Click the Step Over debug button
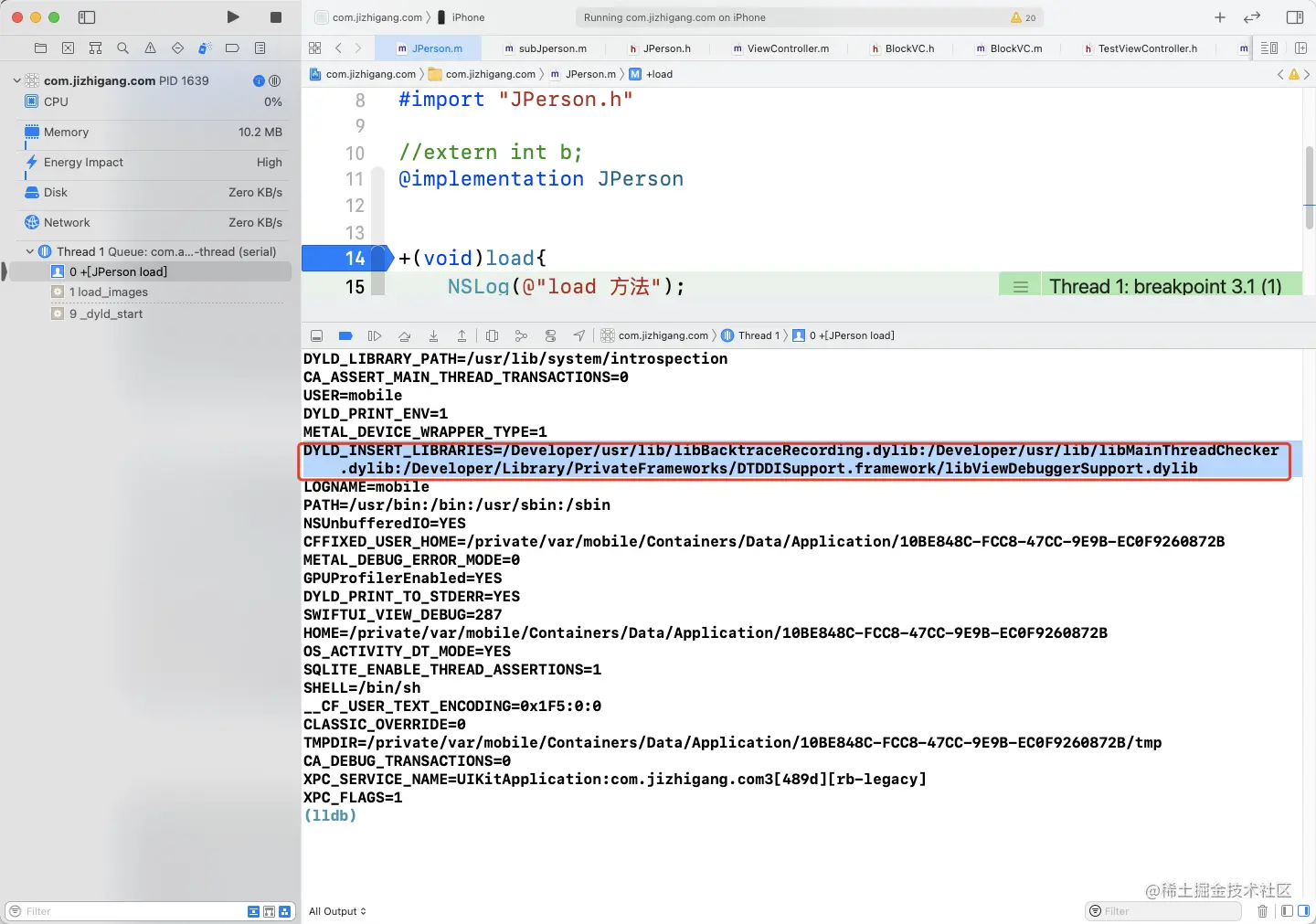Viewport: 1316px width, 924px height. (x=404, y=335)
